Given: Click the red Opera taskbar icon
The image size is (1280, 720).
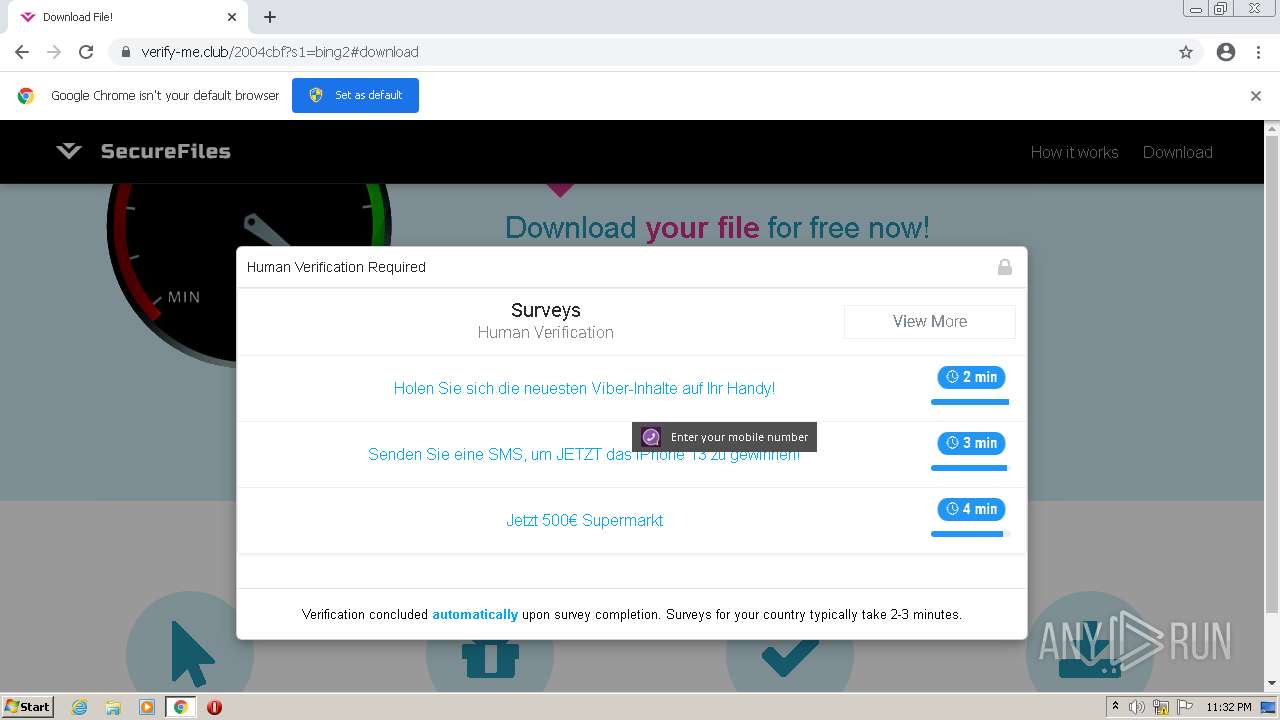Looking at the screenshot, I should [x=214, y=707].
